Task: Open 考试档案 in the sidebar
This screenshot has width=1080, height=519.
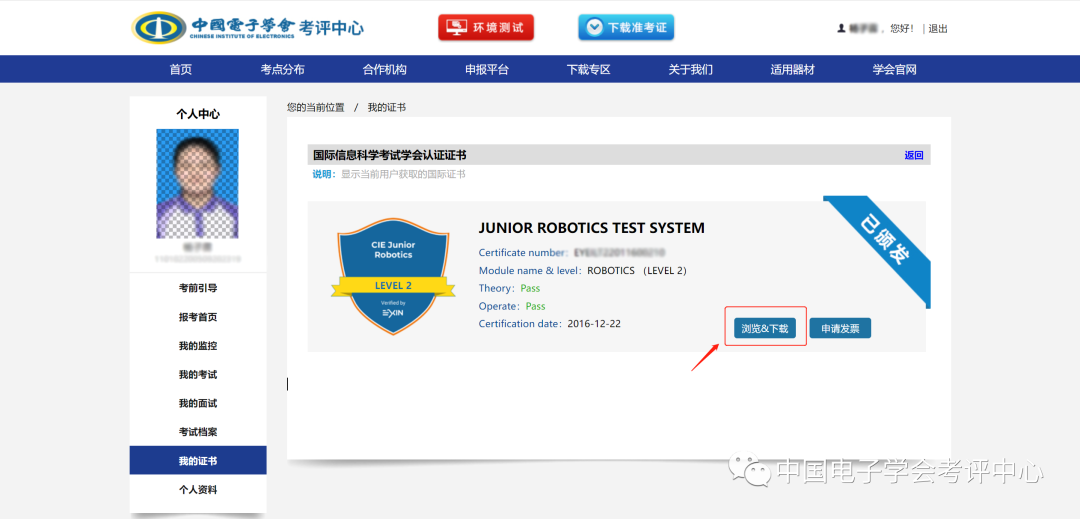Action: (x=198, y=432)
